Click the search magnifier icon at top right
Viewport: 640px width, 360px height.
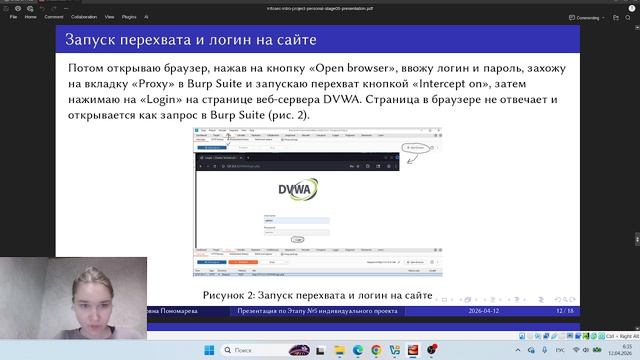(628, 18)
